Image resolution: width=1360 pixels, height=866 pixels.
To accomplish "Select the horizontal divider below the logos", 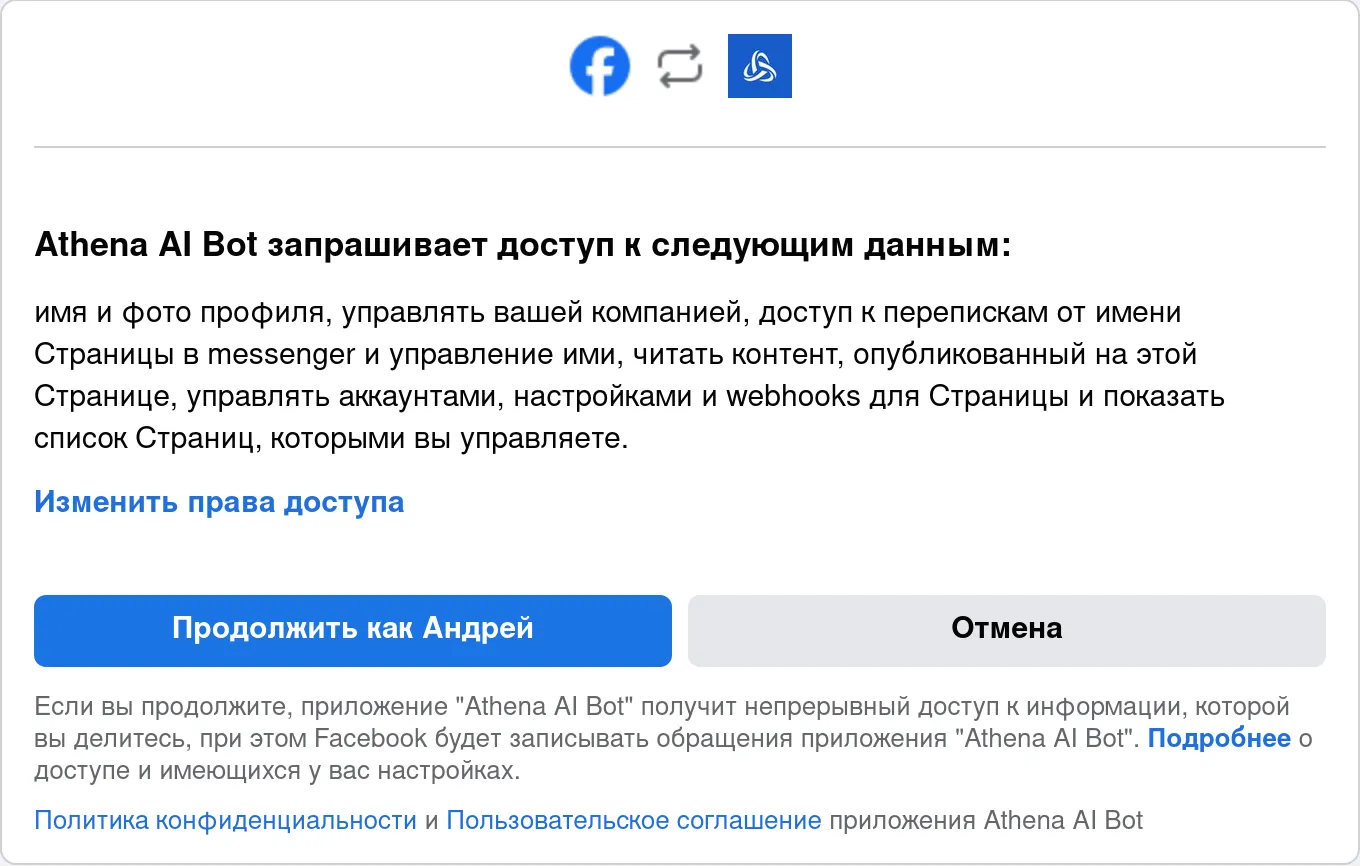I will (680, 147).
